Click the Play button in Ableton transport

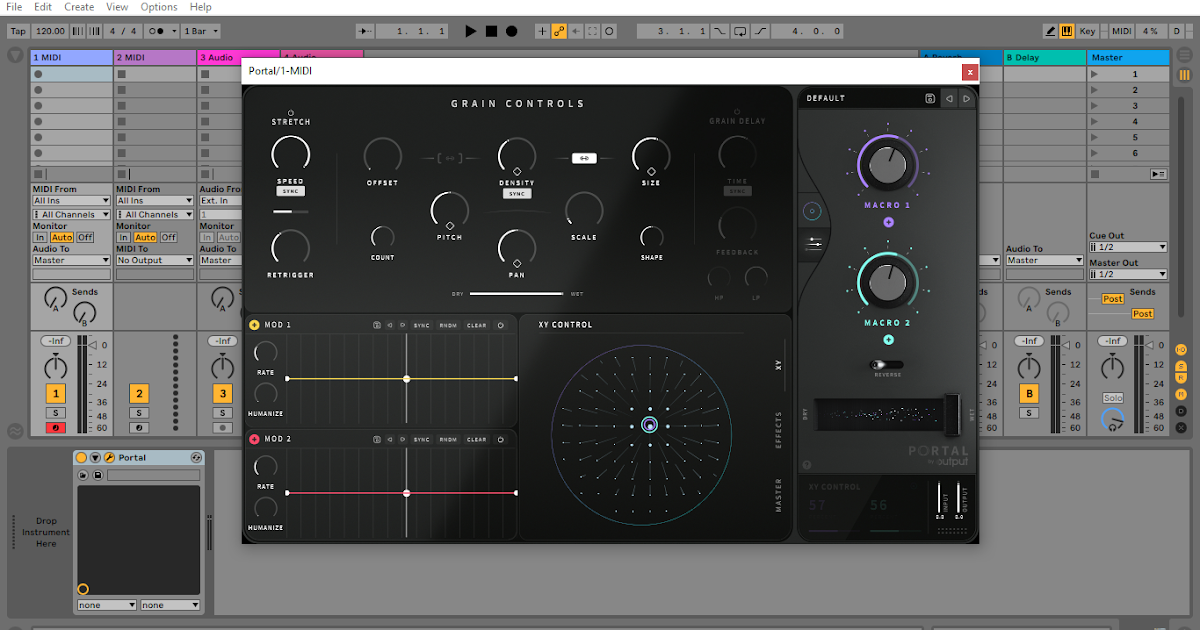(x=470, y=31)
